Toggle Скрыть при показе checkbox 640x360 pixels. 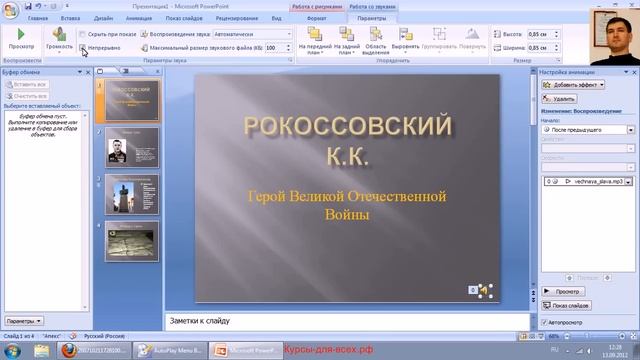82,34
